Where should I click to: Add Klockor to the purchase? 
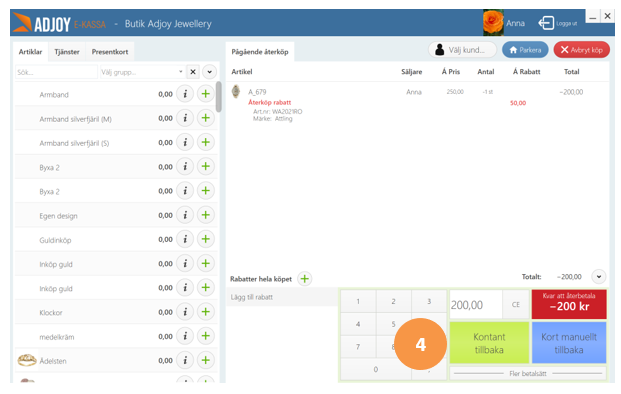[x=206, y=312]
